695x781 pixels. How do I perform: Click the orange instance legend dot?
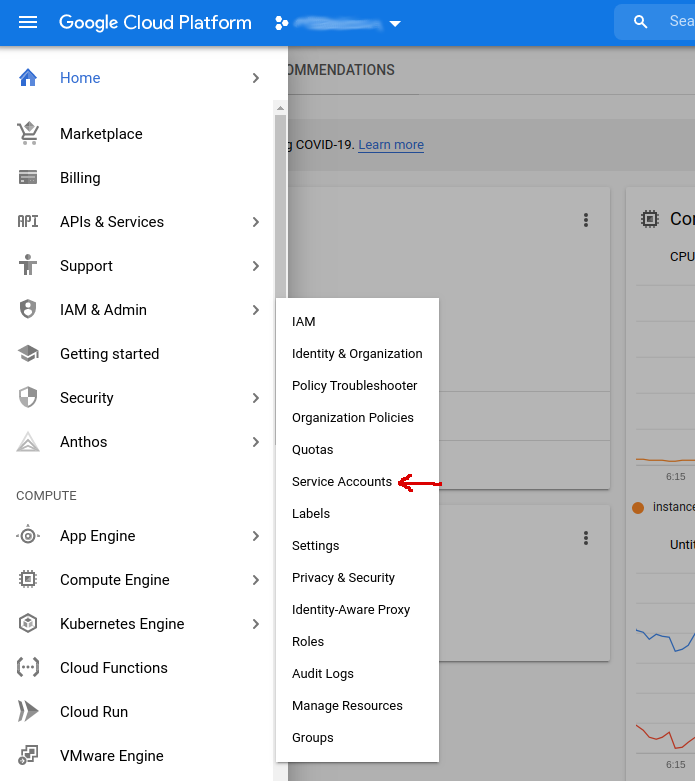[x=638, y=508]
